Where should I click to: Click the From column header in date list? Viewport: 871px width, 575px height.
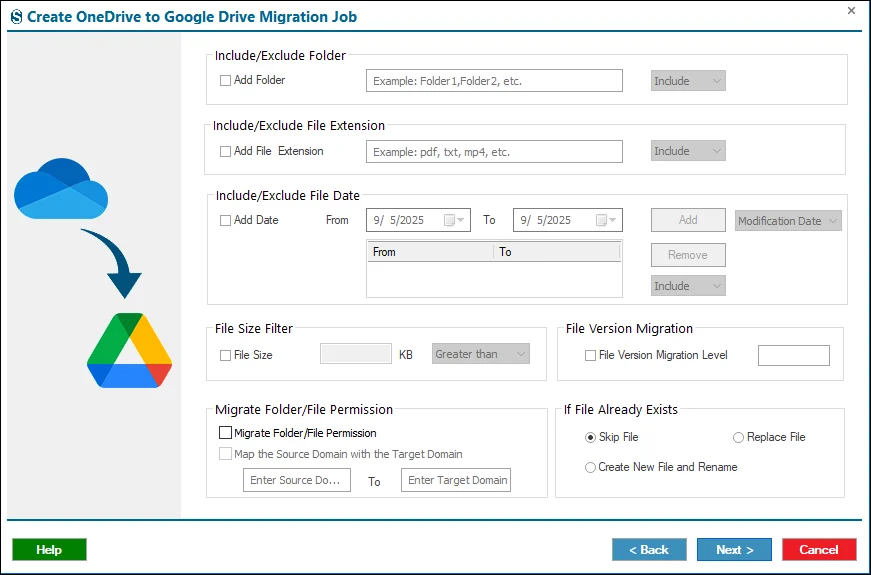[x=431, y=252]
